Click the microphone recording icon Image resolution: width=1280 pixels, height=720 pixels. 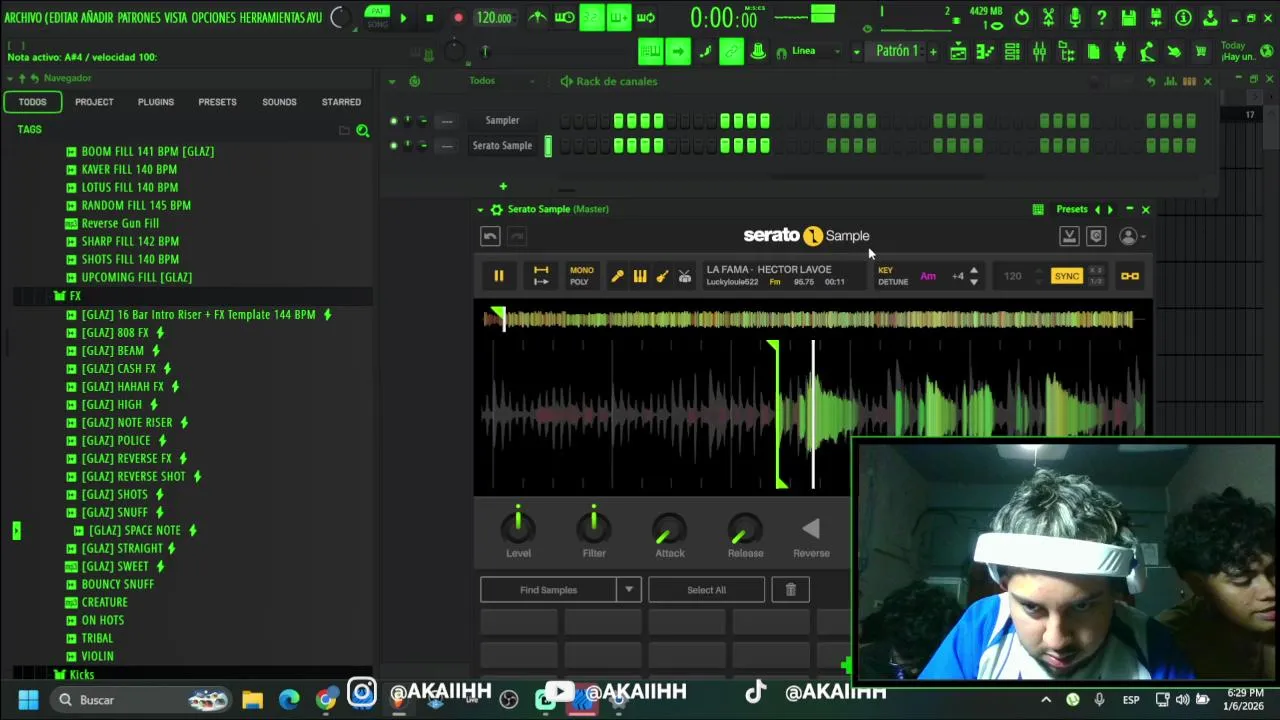(1075, 18)
